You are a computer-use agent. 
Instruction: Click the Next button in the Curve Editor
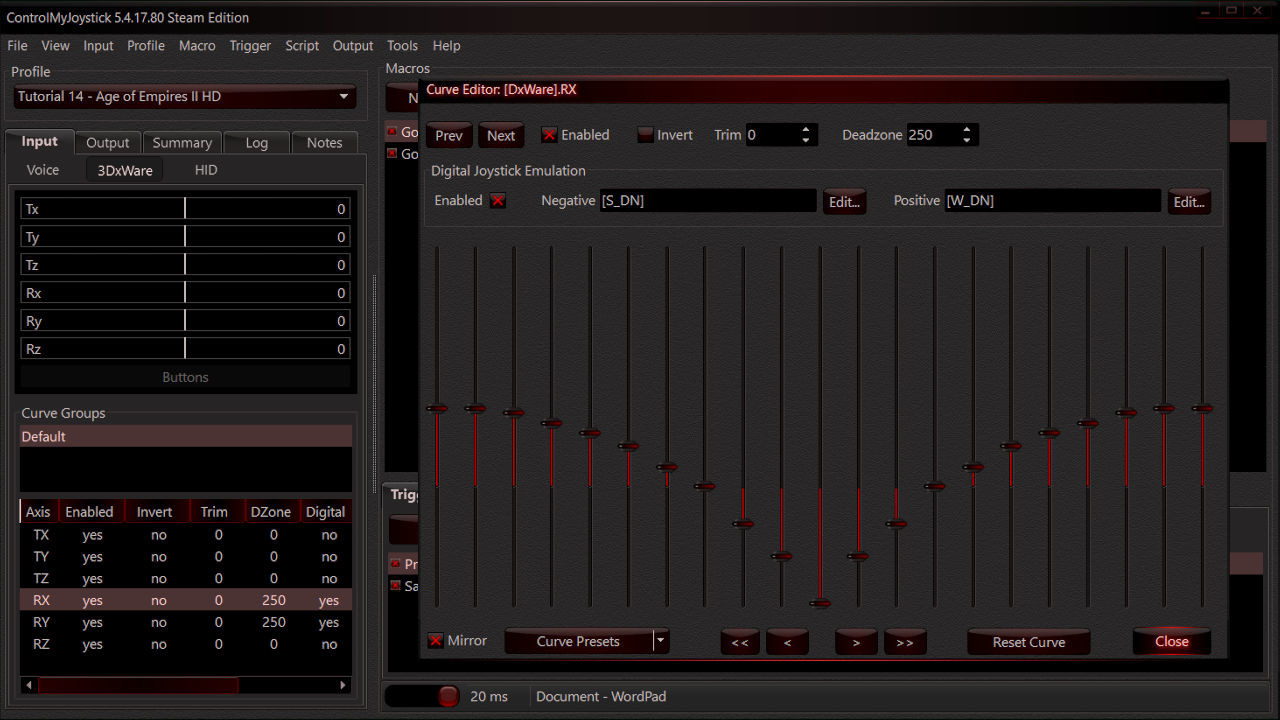point(501,134)
